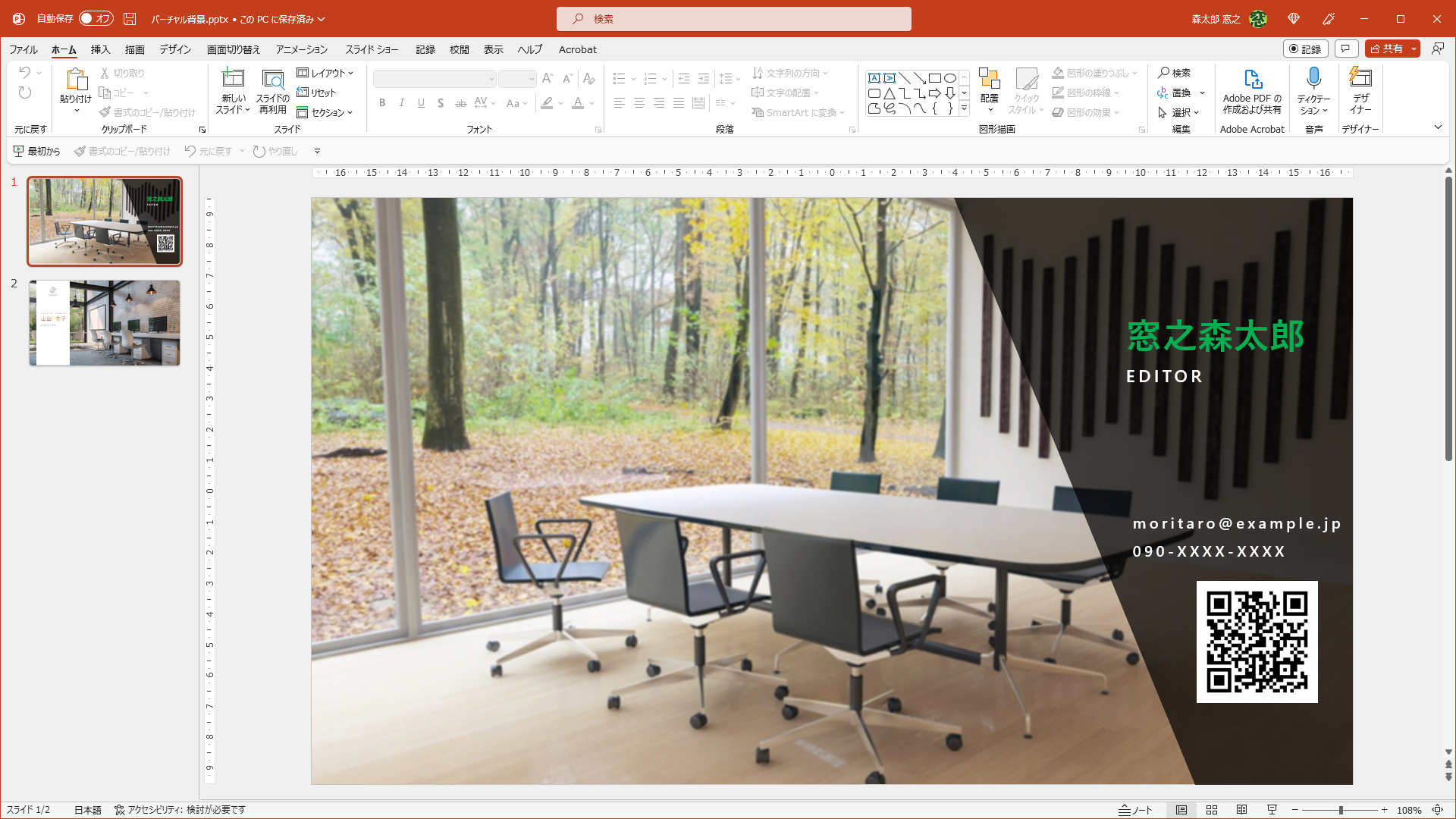1456x819 pixels.
Task: Select the rectangle shape tool
Action: pos(935,78)
